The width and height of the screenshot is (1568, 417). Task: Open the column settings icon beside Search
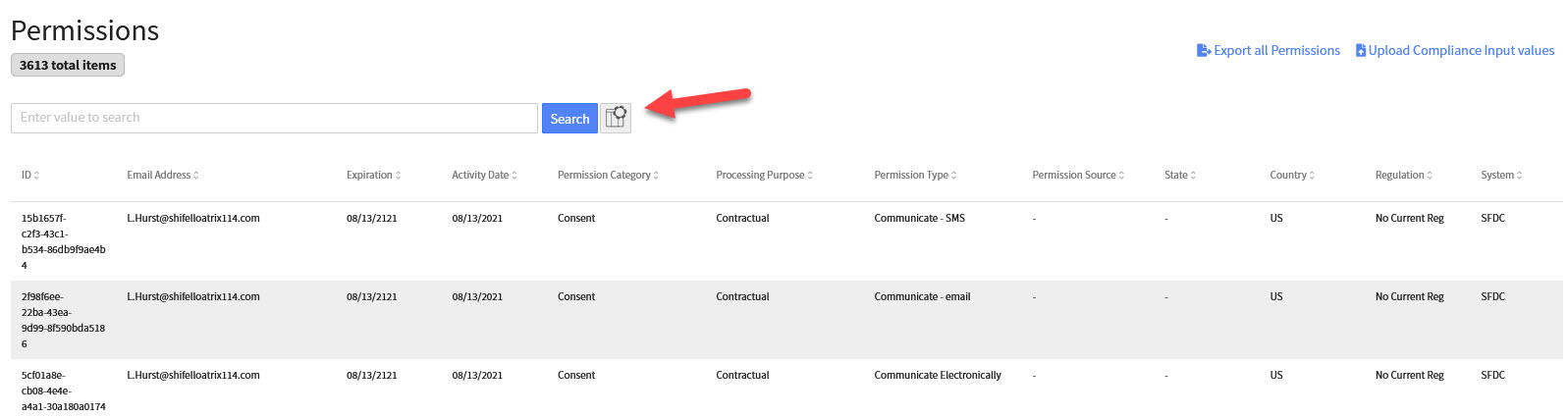click(x=616, y=118)
